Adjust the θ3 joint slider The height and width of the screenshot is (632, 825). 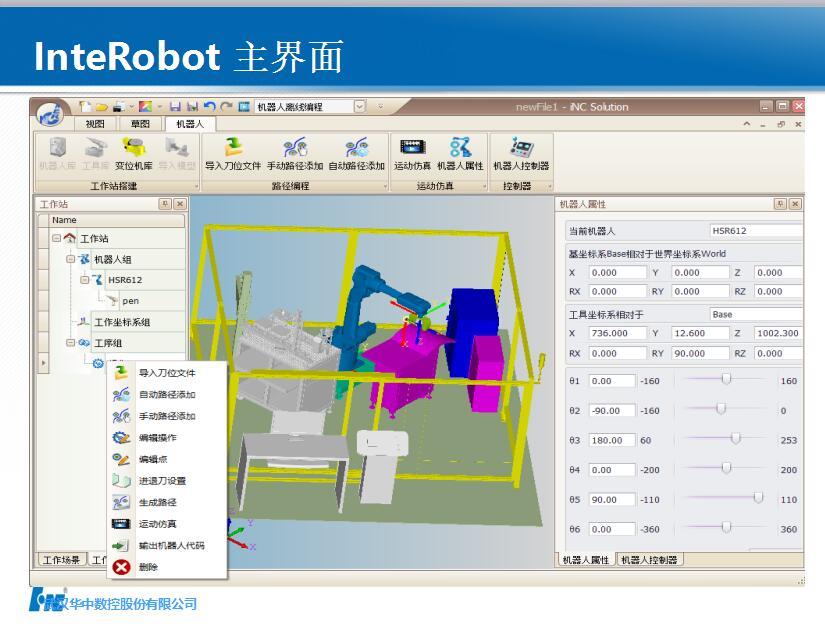pos(736,438)
